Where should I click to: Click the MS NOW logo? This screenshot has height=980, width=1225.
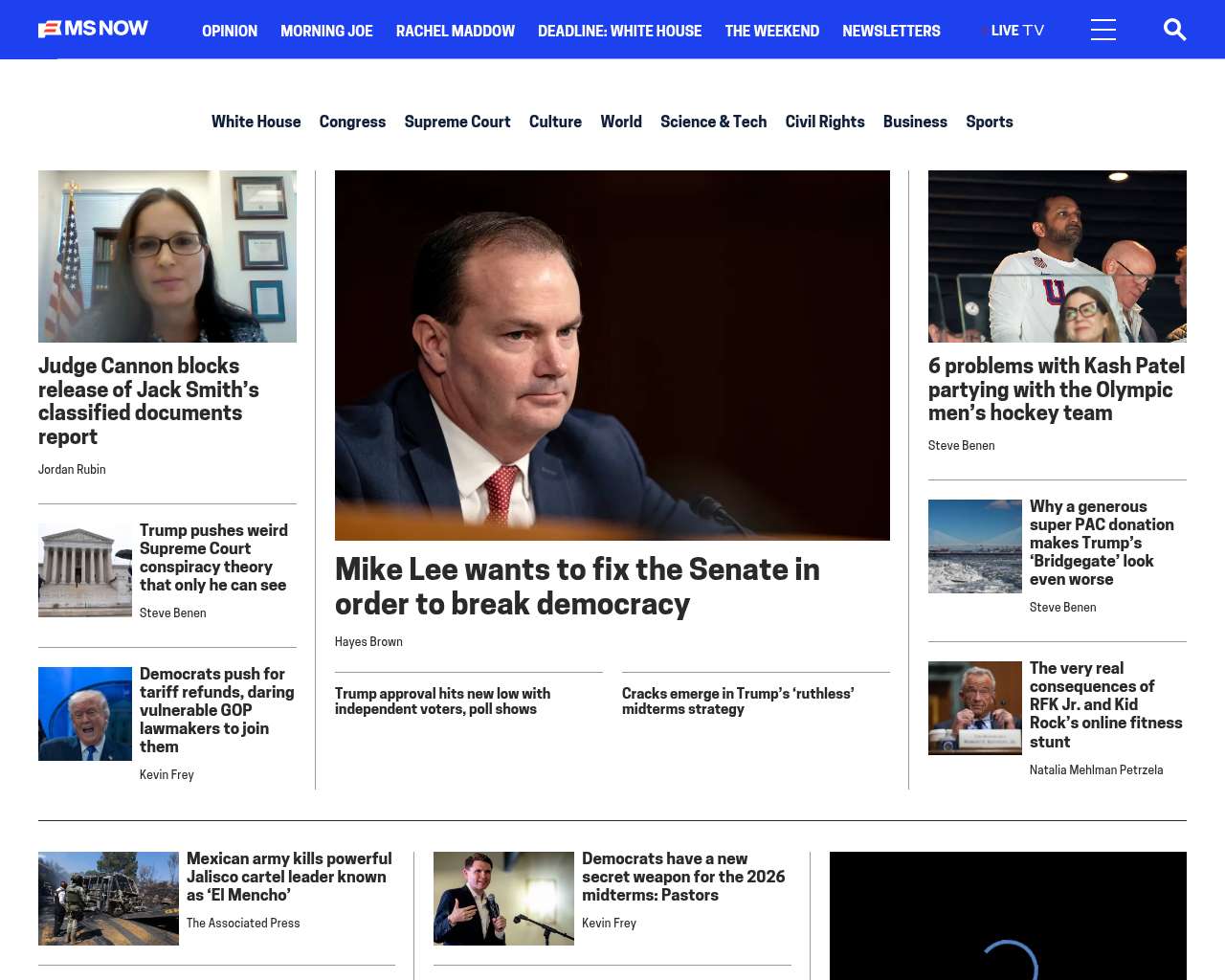pos(93,29)
